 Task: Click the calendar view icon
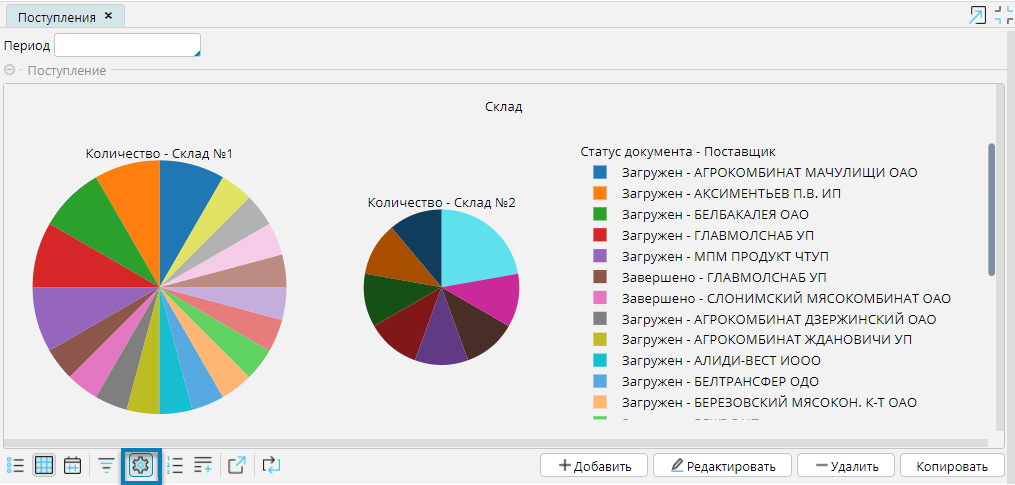point(72,465)
